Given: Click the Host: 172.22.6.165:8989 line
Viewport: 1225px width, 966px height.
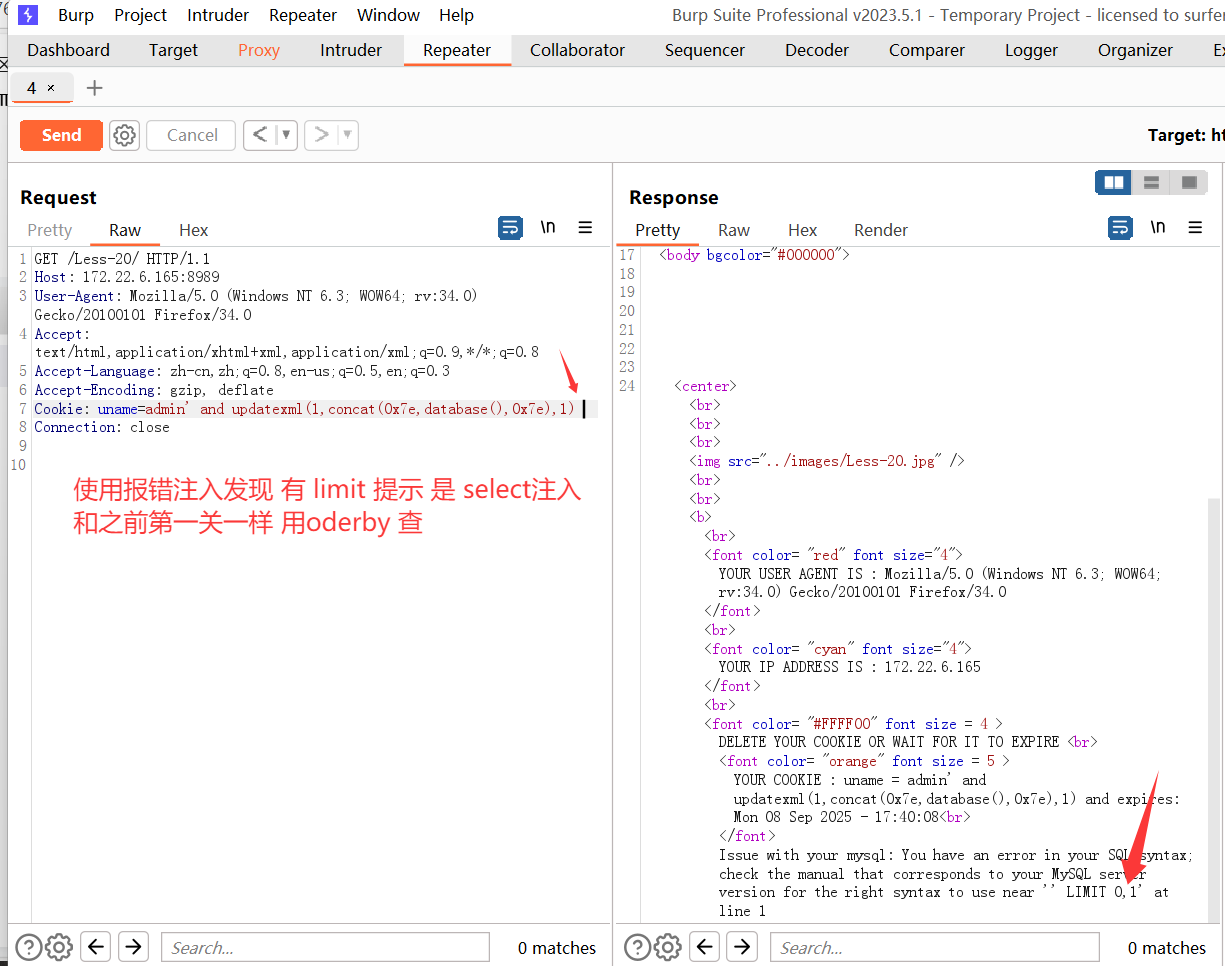Looking at the screenshot, I should 127,277.
